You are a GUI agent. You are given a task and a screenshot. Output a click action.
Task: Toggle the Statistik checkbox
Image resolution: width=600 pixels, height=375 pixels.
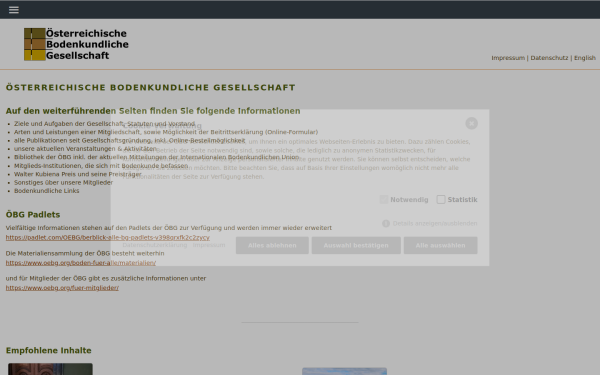(x=441, y=199)
